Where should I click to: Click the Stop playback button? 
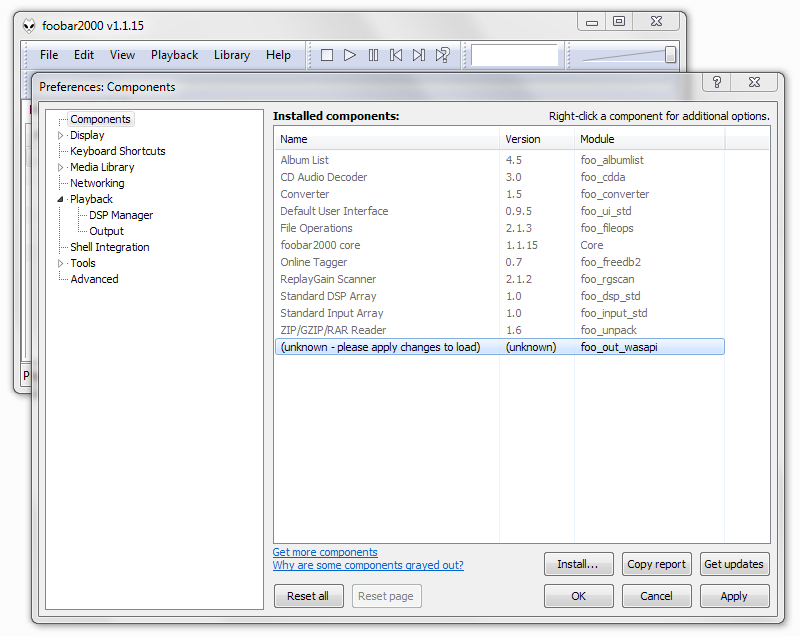327,55
